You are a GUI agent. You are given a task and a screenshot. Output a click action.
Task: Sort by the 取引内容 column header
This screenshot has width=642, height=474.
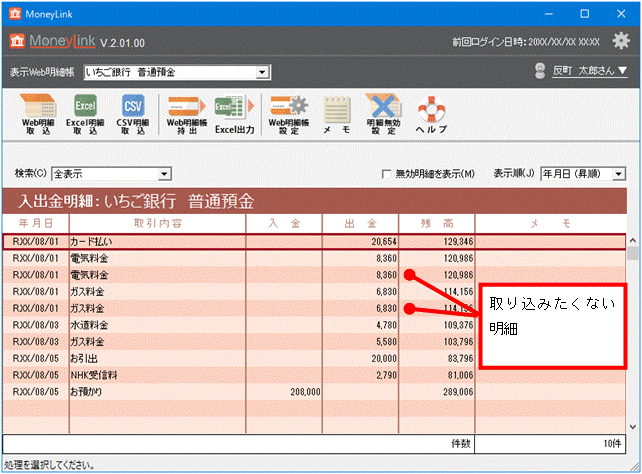tap(158, 223)
